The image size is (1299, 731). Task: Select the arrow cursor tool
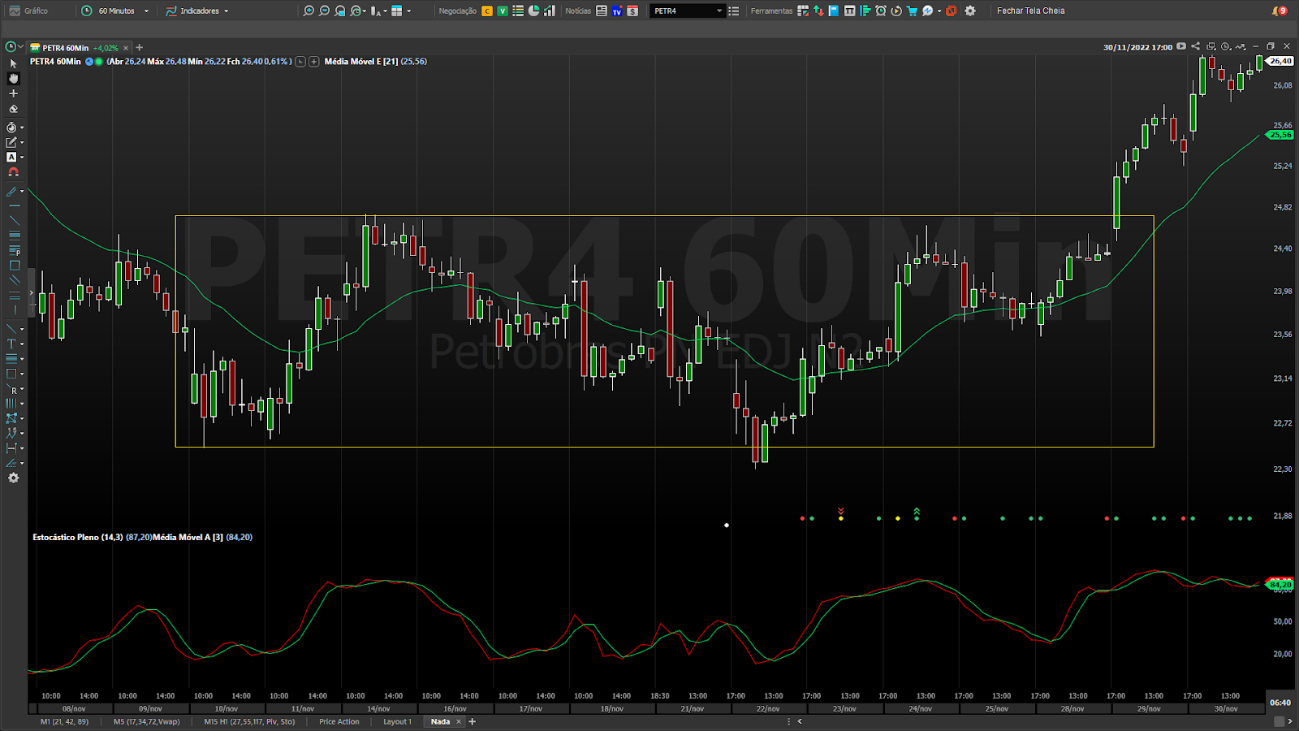13,63
